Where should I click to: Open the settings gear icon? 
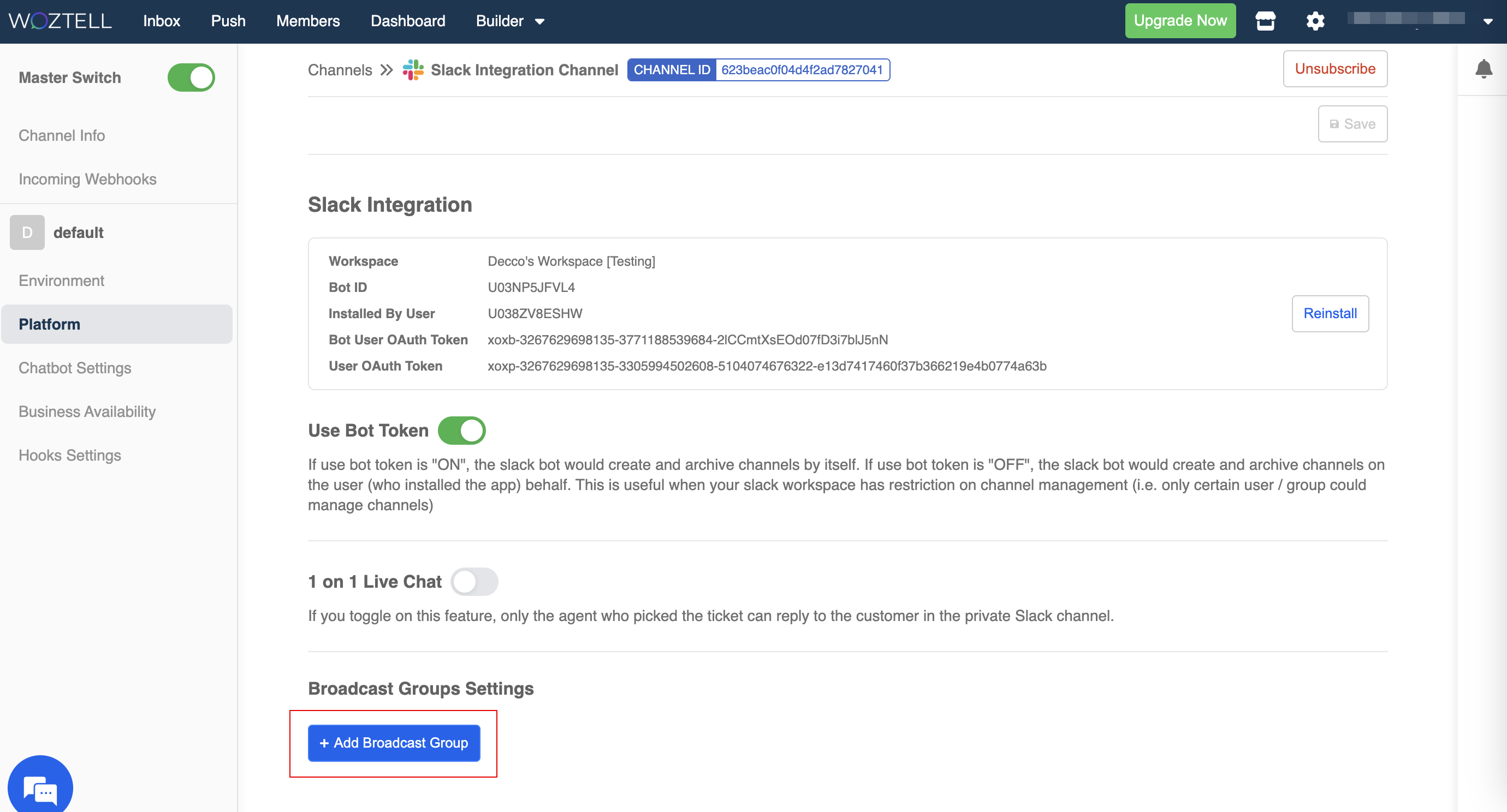[1315, 21]
